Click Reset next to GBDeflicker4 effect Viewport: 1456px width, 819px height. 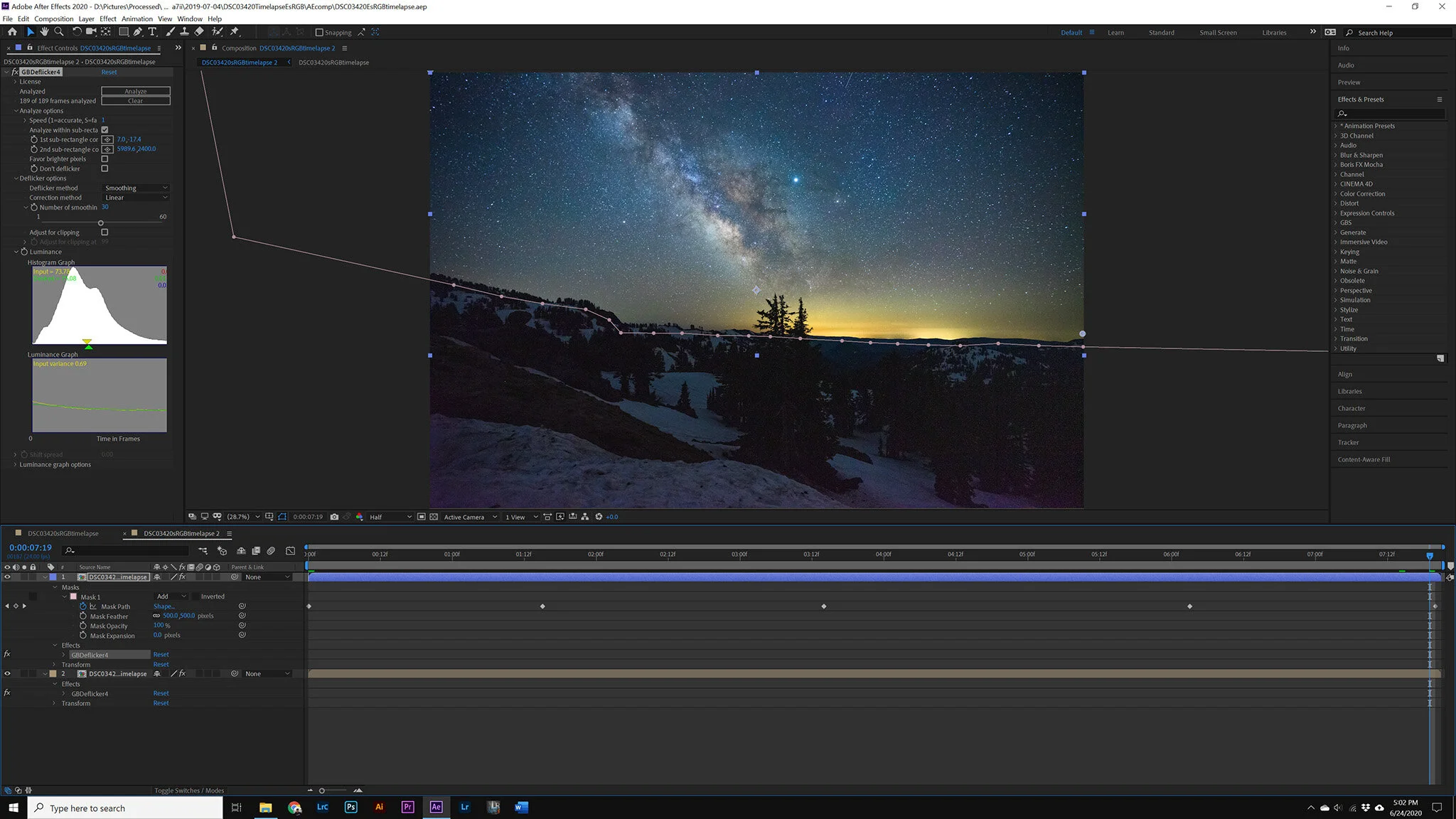pos(109,72)
